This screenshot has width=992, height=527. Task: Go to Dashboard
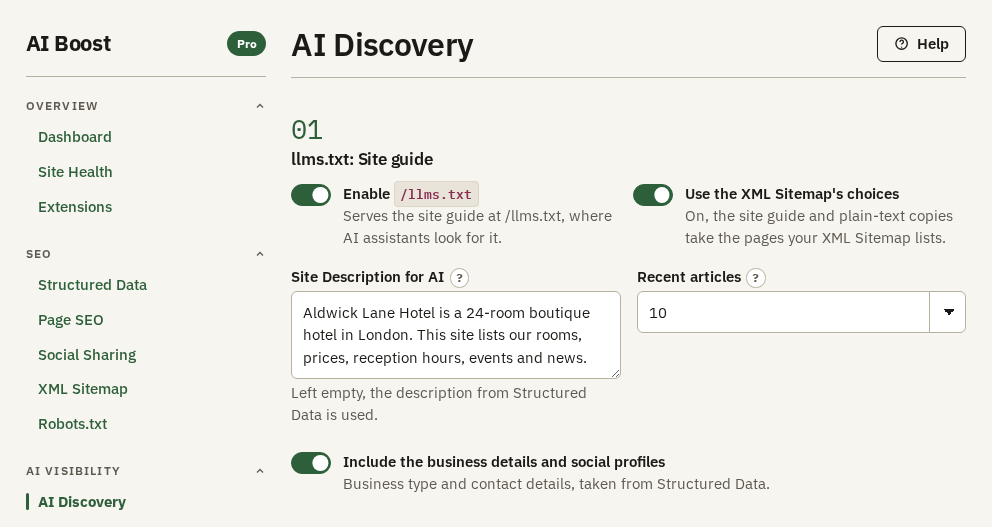[75, 137]
